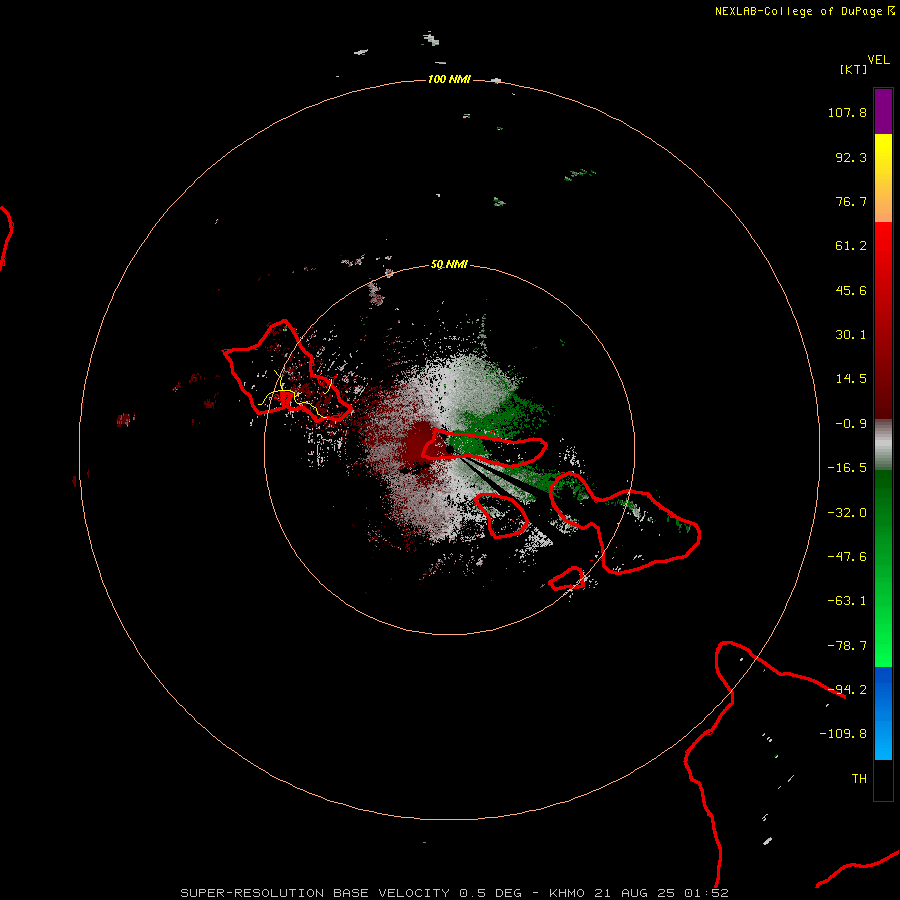Image resolution: width=900 pixels, height=900 pixels.
Task: Click the 45.6 legend value
Action: (x=851, y=290)
